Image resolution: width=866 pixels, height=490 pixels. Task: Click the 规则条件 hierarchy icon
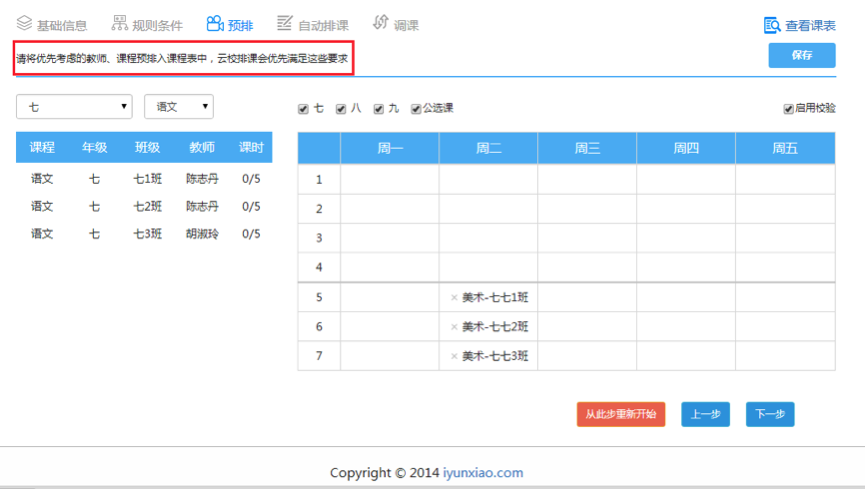(x=120, y=23)
